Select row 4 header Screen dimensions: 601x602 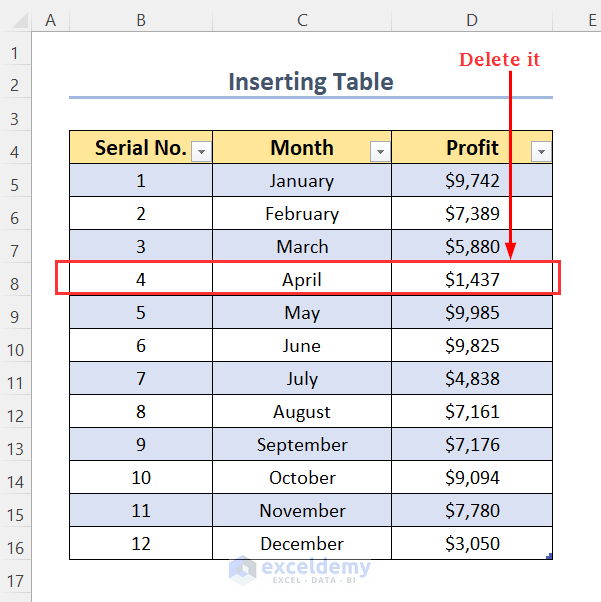tap(15, 152)
